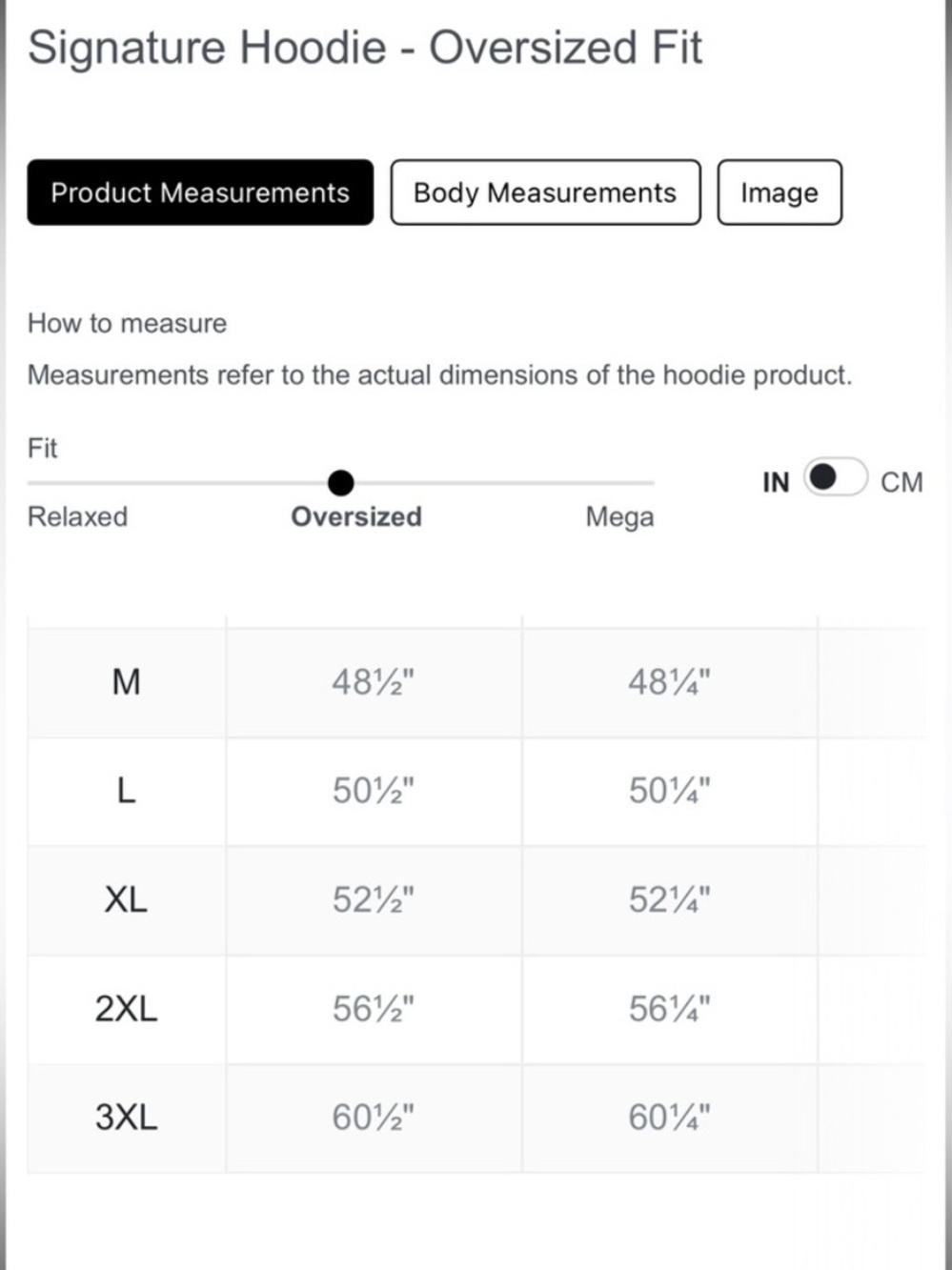952x1270 pixels.
Task: Click the 52½" measurement cell
Action: click(x=374, y=899)
